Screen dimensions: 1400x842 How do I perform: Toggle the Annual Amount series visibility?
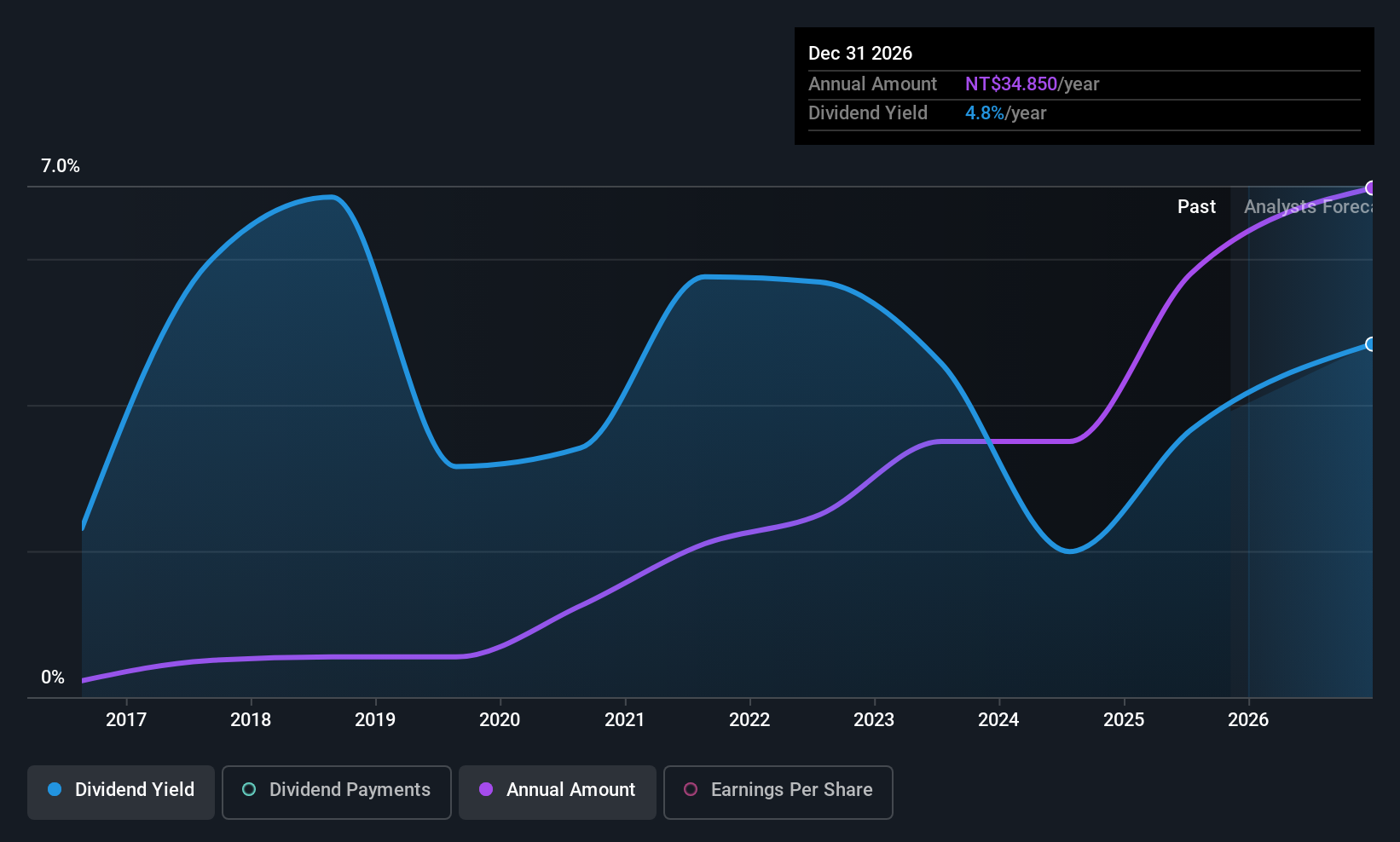click(x=557, y=792)
